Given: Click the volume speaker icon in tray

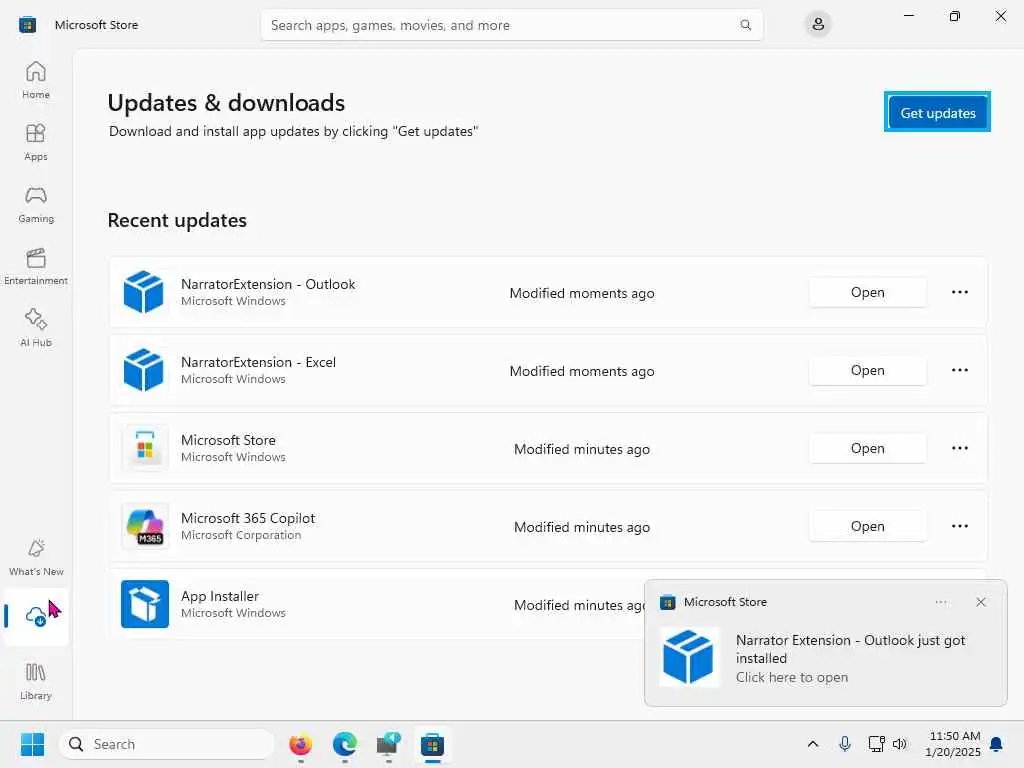Looking at the screenshot, I should [x=900, y=744].
